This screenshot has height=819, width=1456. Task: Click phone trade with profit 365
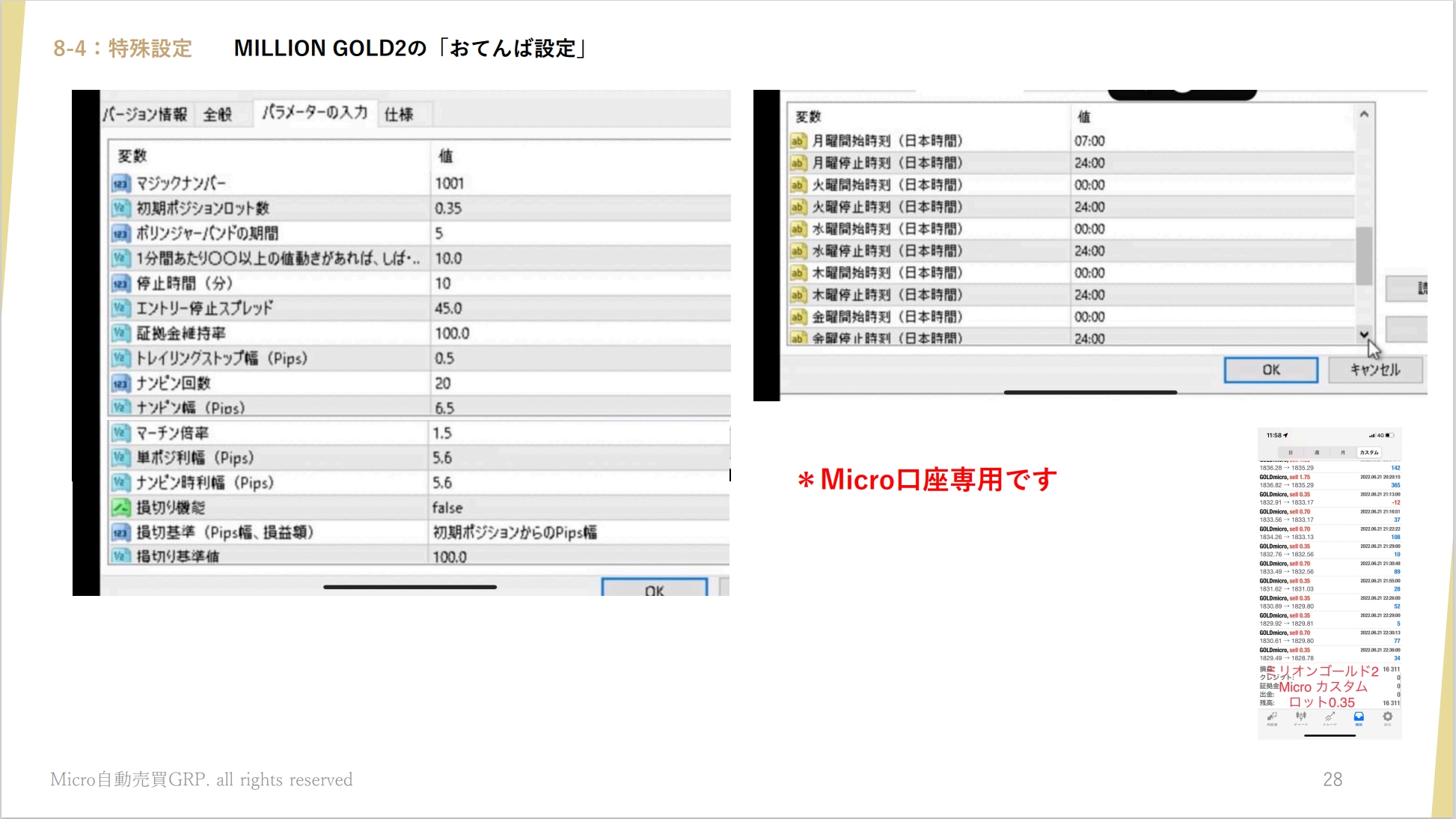(1330, 481)
